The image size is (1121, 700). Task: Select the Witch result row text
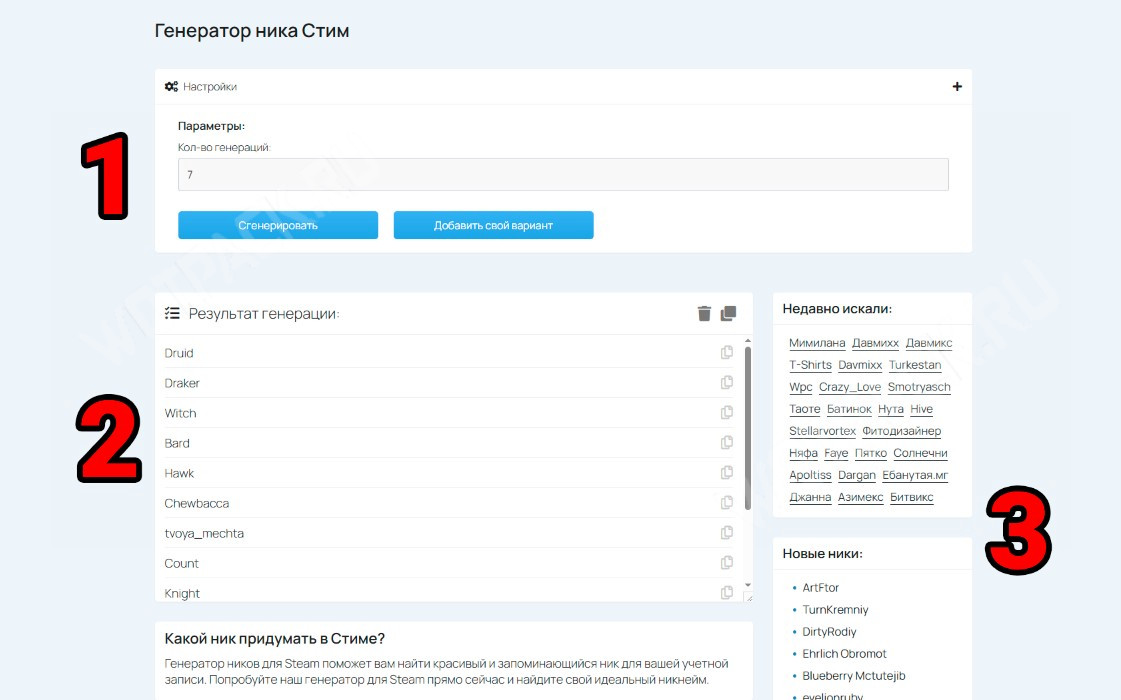click(180, 413)
